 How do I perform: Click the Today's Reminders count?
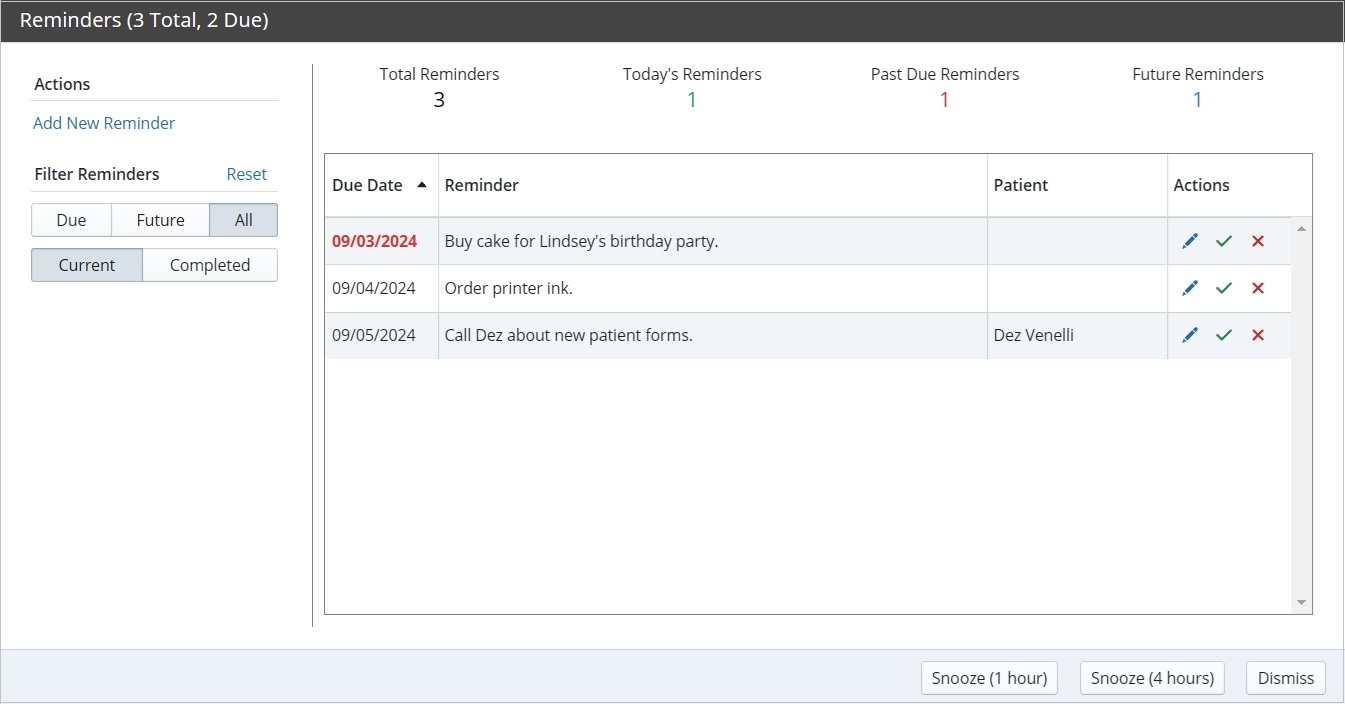pos(692,99)
